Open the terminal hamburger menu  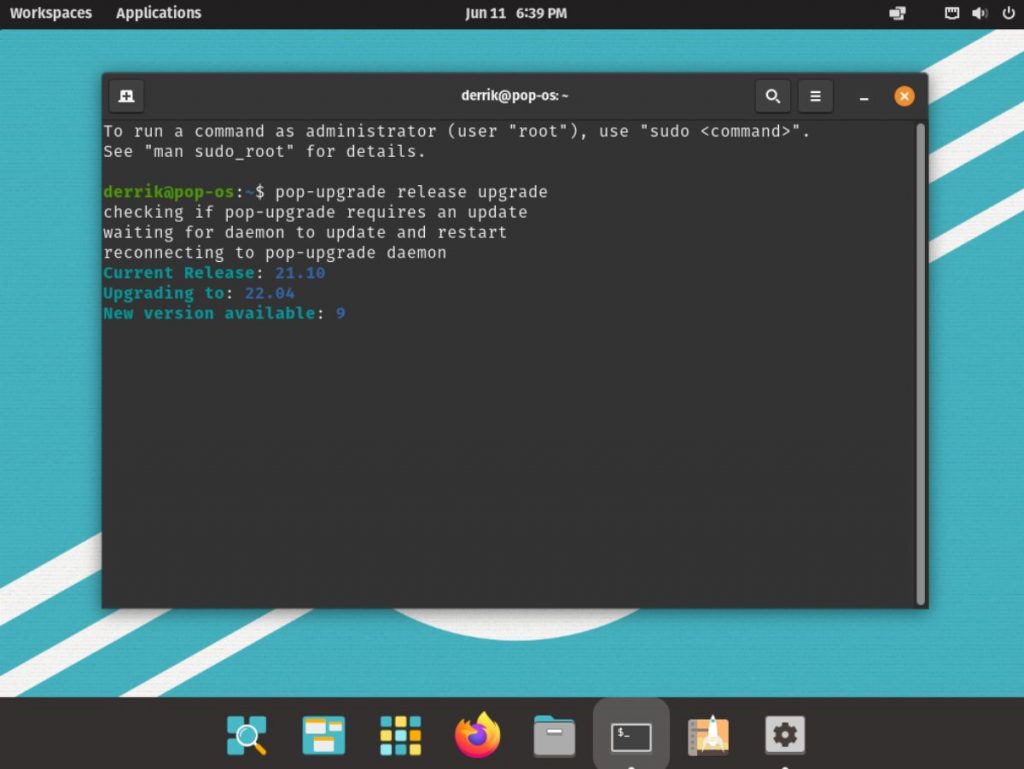[816, 96]
